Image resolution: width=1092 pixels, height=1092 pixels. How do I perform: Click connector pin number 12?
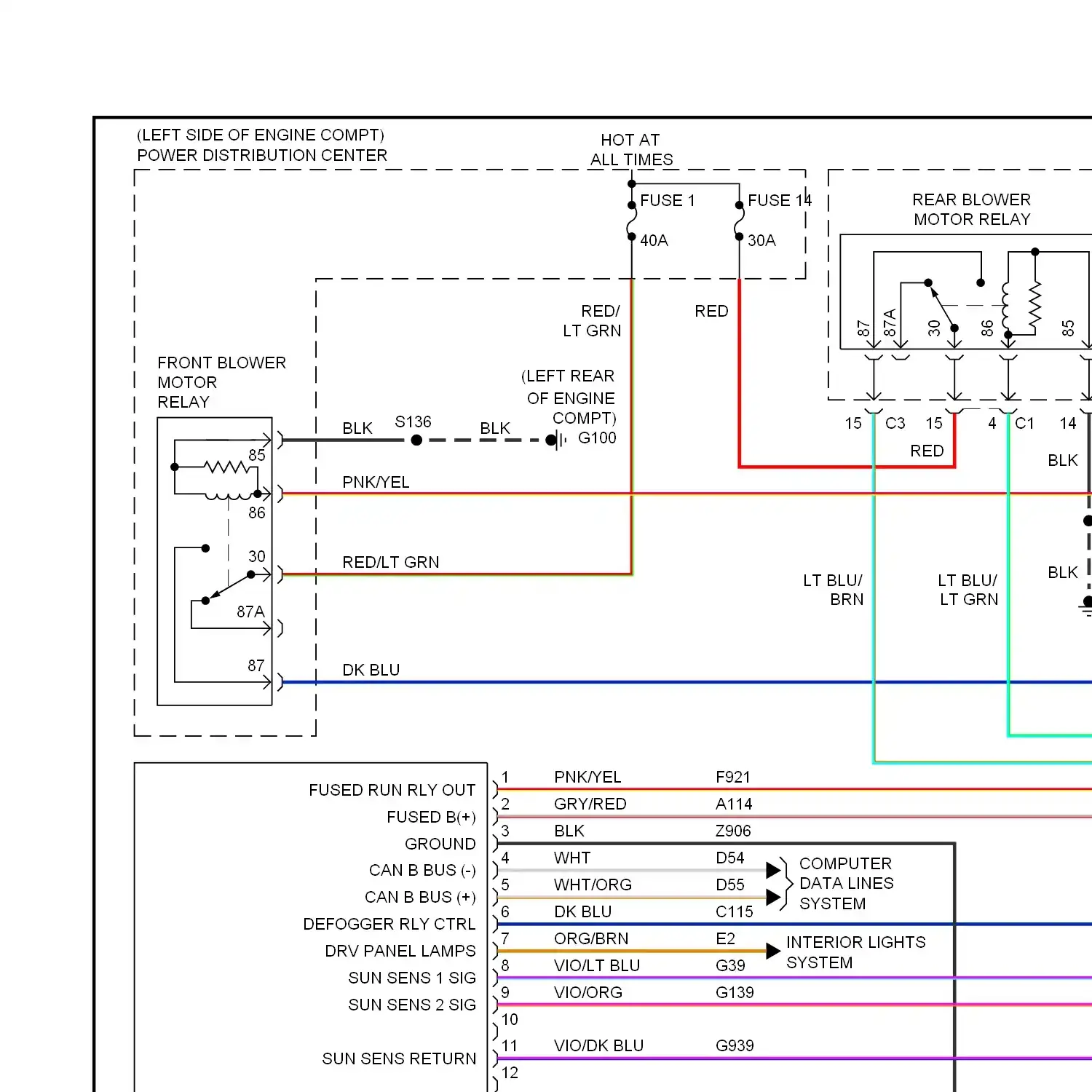[510, 1072]
